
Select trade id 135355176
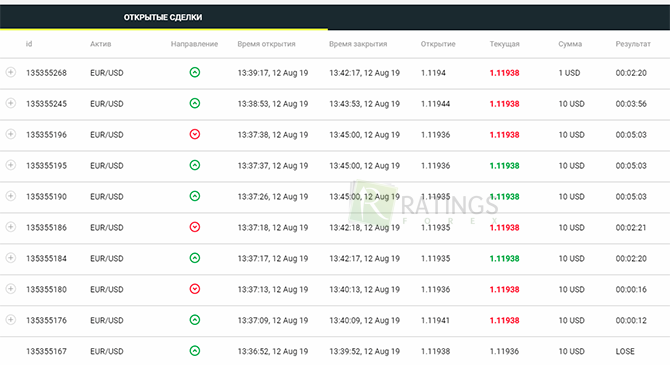[x=47, y=321]
